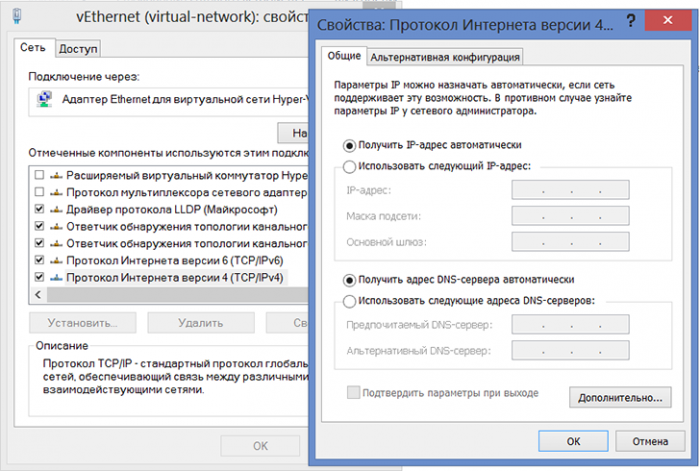Click the TCP/IPv4 protocol icon

tap(56, 277)
